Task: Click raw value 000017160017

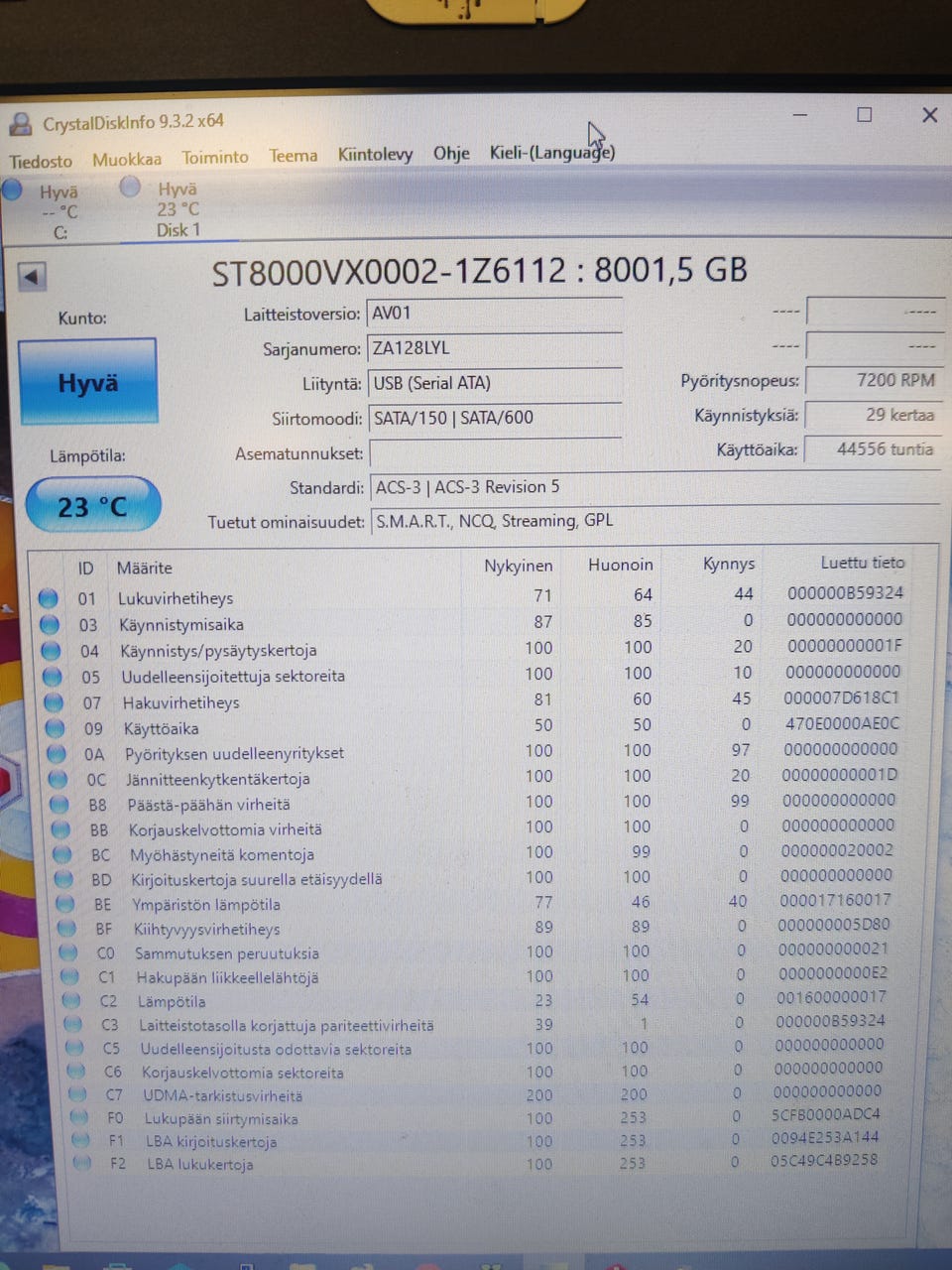Action: point(835,900)
